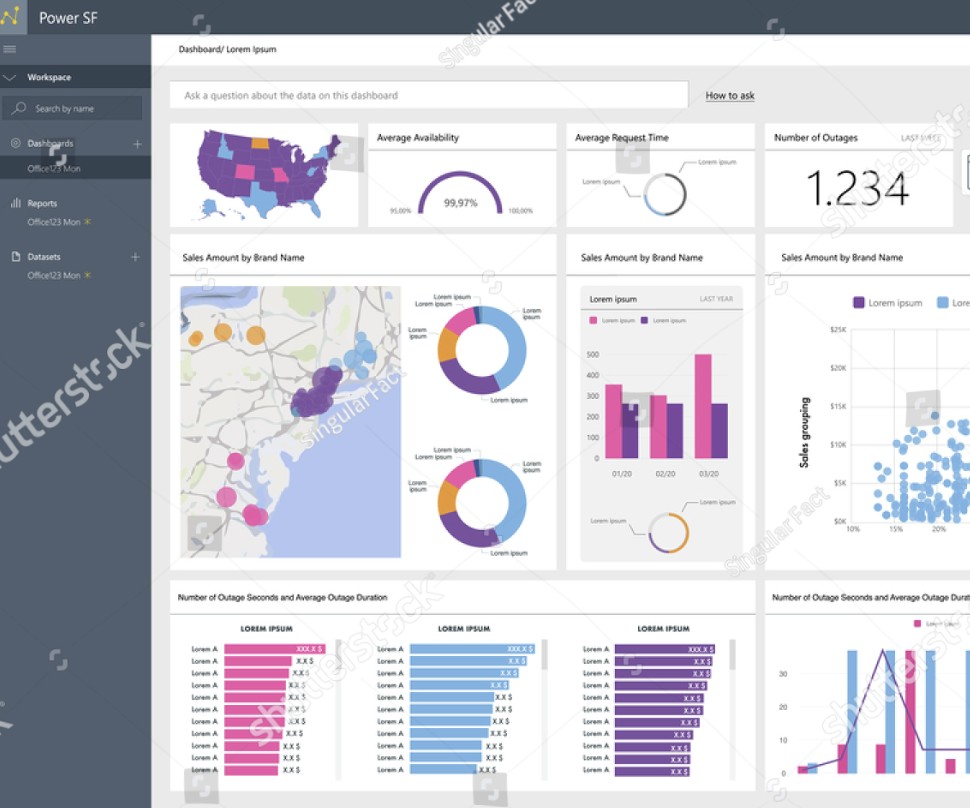Select the Reports bar-chart icon
This screenshot has height=808, width=970.
pyautogui.click(x=15, y=202)
